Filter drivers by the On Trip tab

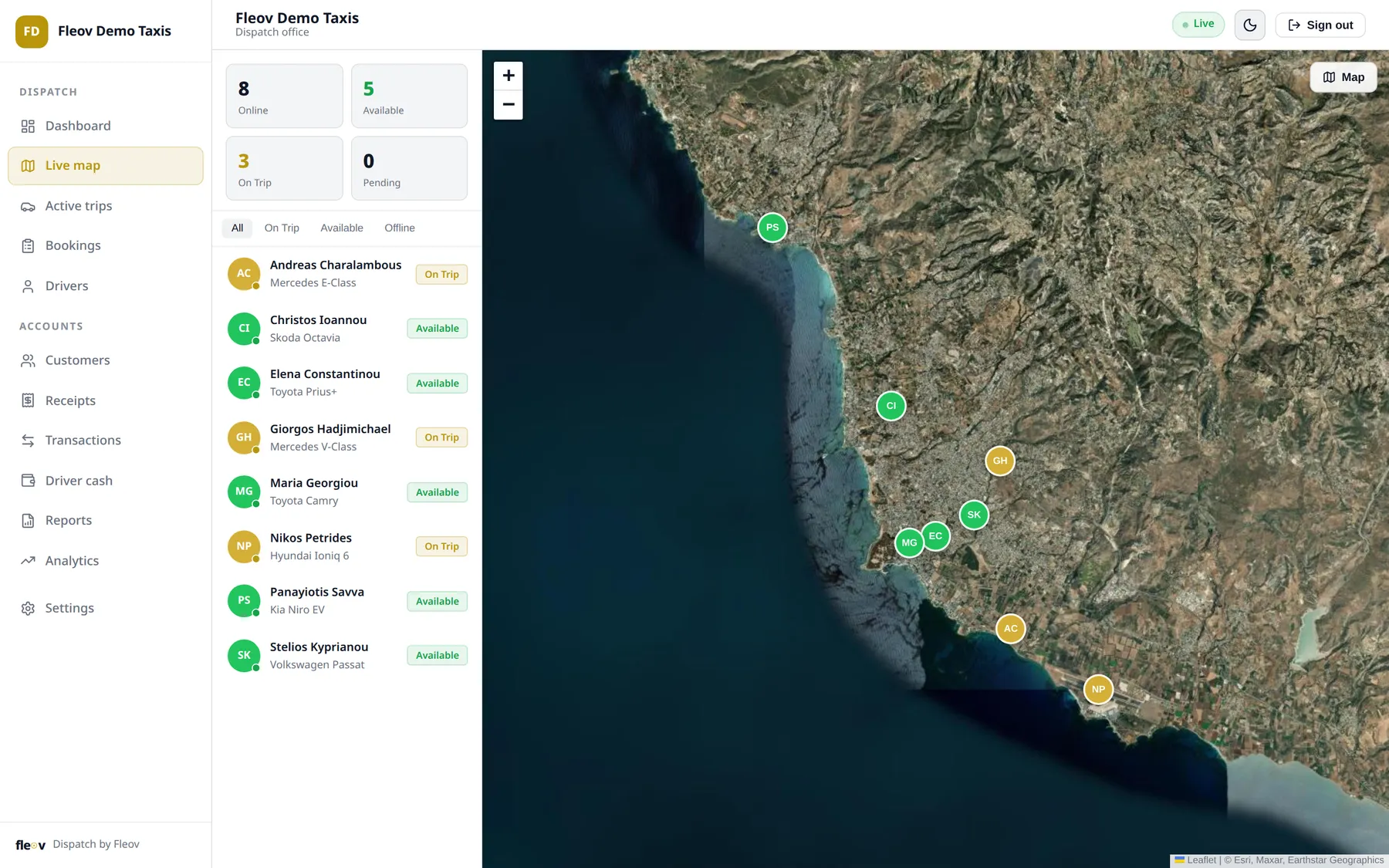(x=282, y=228)
